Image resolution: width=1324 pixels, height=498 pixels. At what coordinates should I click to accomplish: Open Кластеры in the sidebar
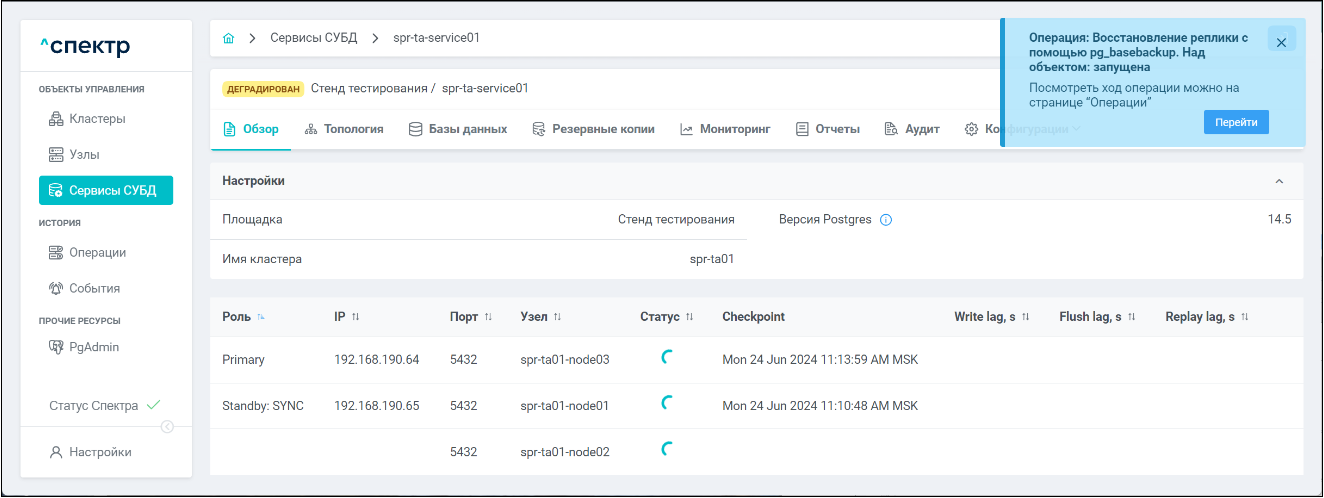point(97,119)
